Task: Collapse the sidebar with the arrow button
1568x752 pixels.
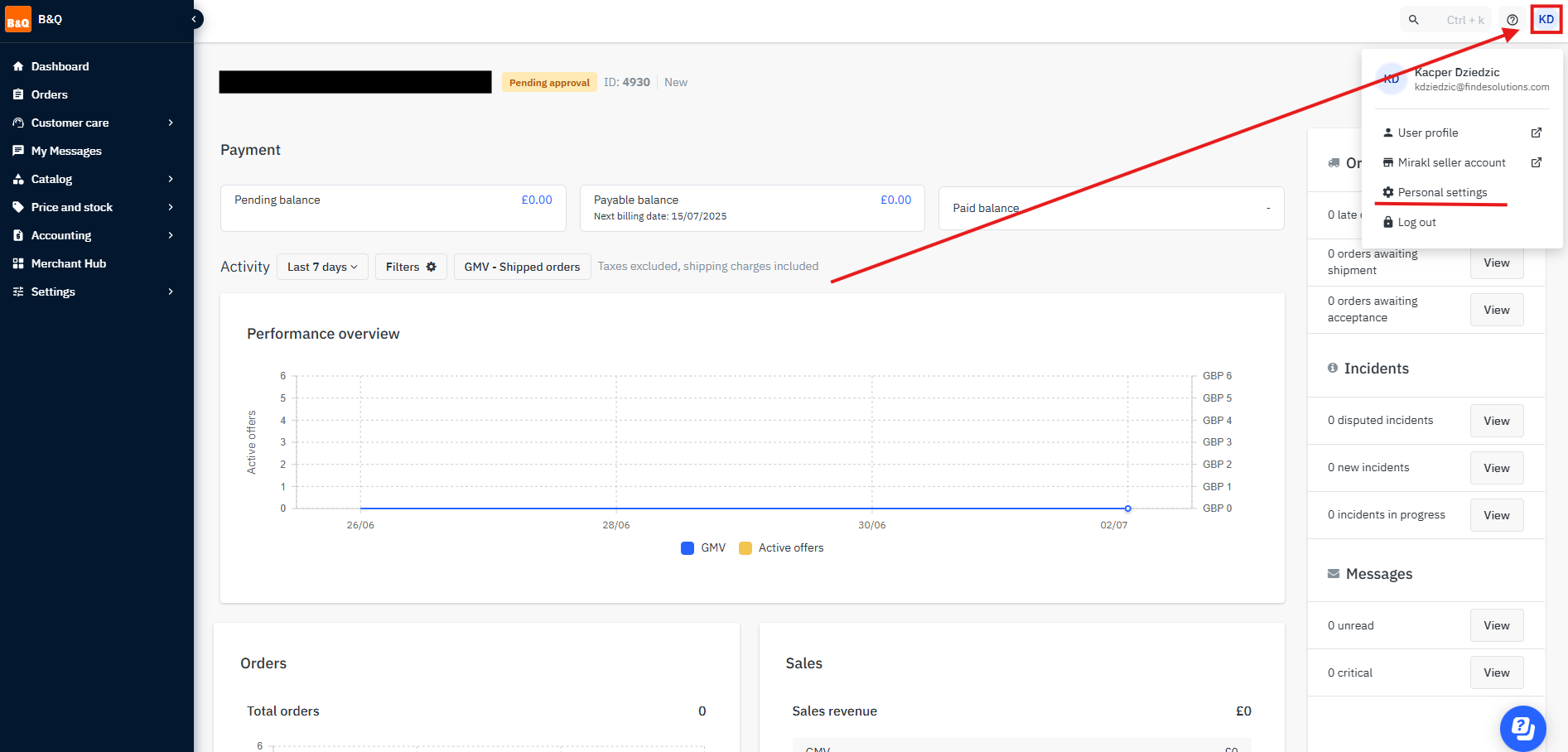Action: tap(195, 19)
